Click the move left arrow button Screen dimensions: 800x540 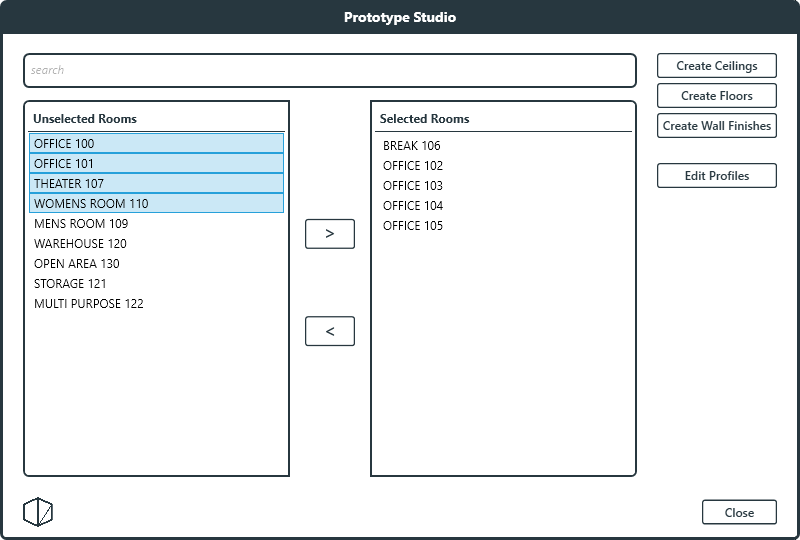click(x=330, y=331)
